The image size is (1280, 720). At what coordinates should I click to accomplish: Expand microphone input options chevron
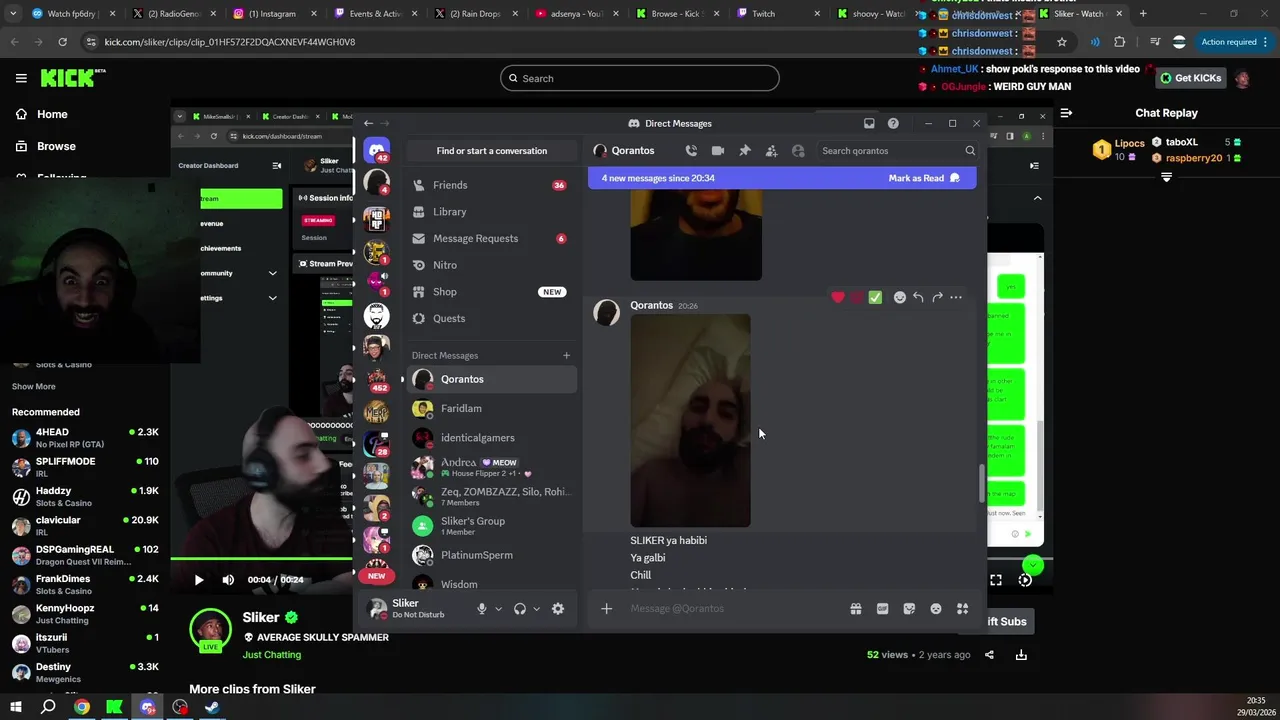click(498, 608)
